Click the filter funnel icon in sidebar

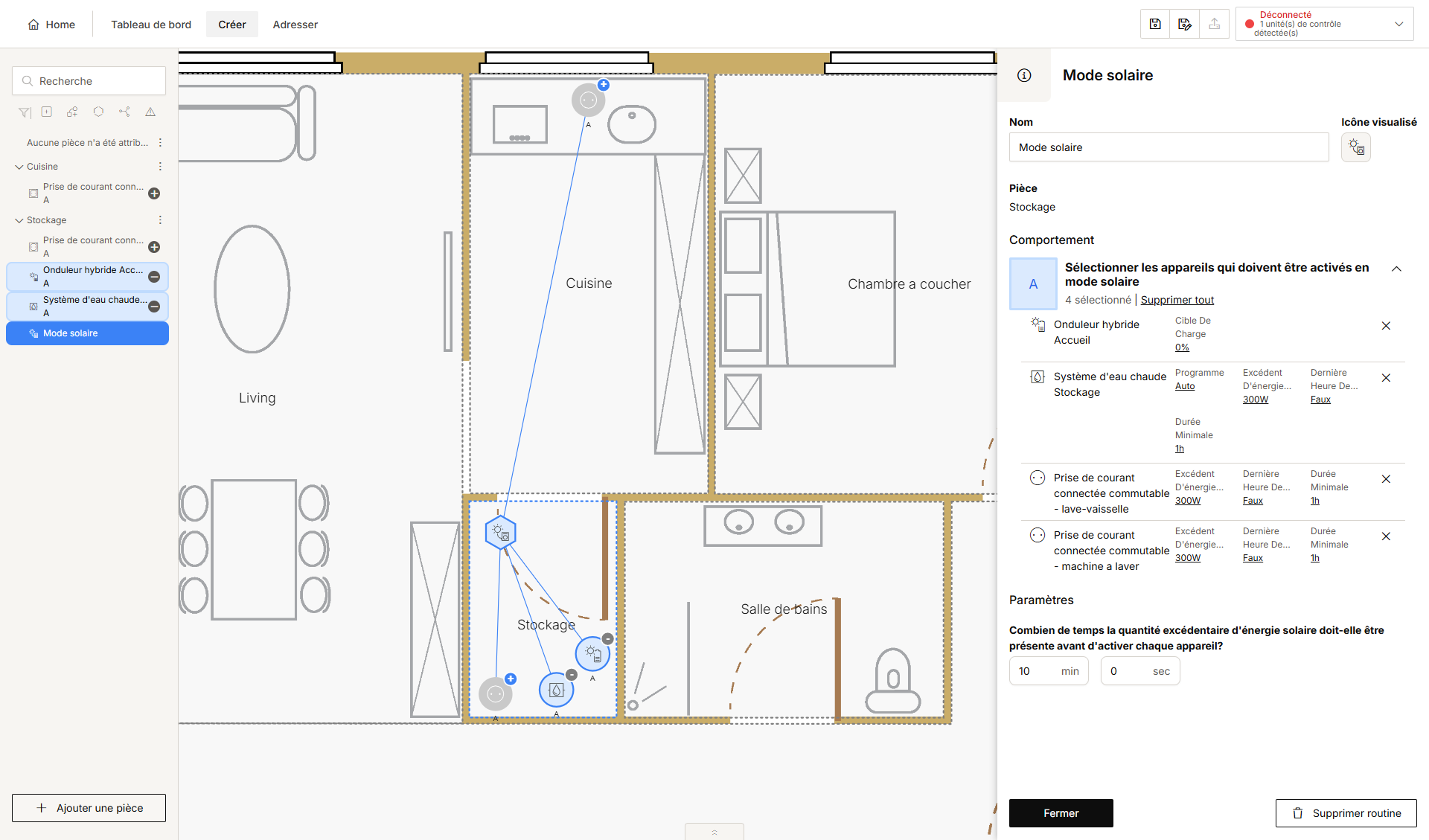[25, 112]
